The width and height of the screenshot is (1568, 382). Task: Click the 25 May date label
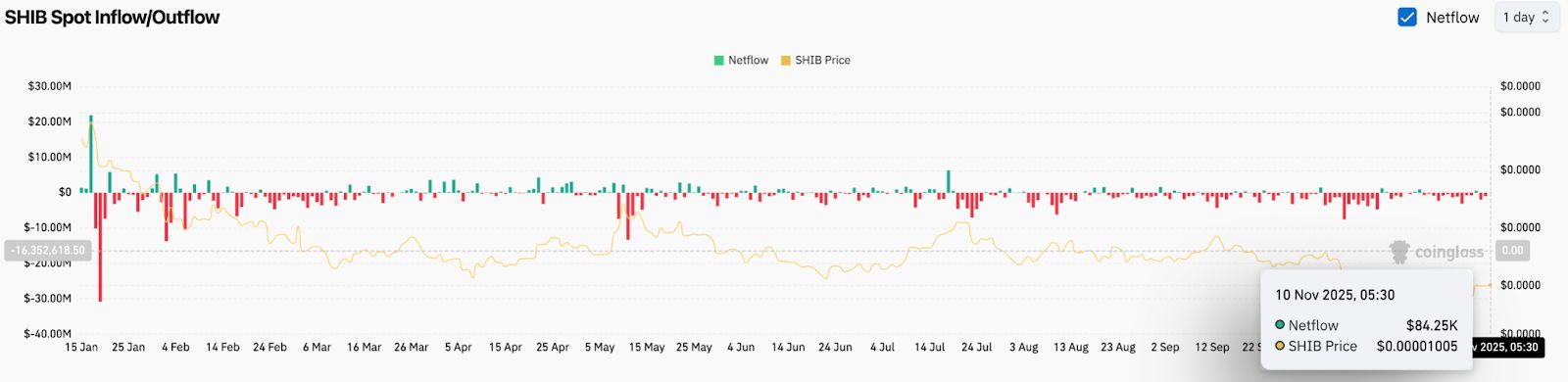(694, 347)
